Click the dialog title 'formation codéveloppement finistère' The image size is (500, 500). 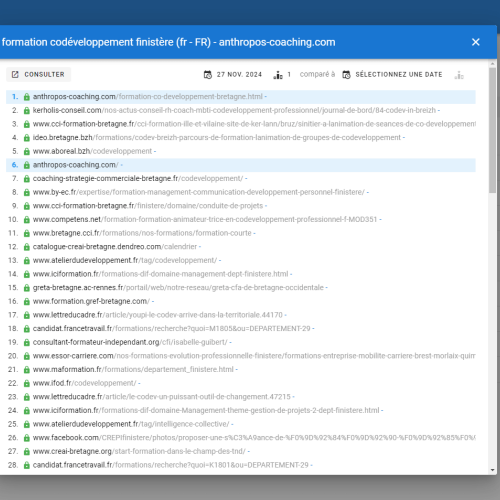[88, 42]
